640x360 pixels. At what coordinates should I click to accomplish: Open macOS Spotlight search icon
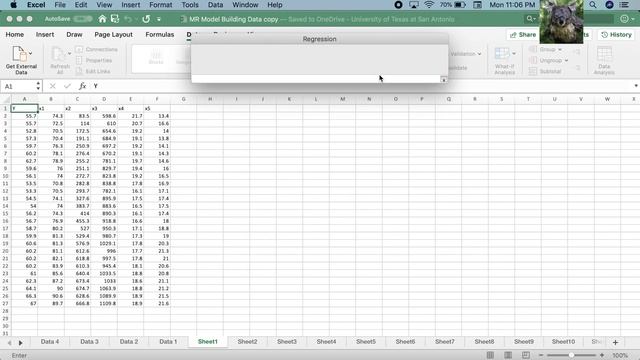(593, 5)
